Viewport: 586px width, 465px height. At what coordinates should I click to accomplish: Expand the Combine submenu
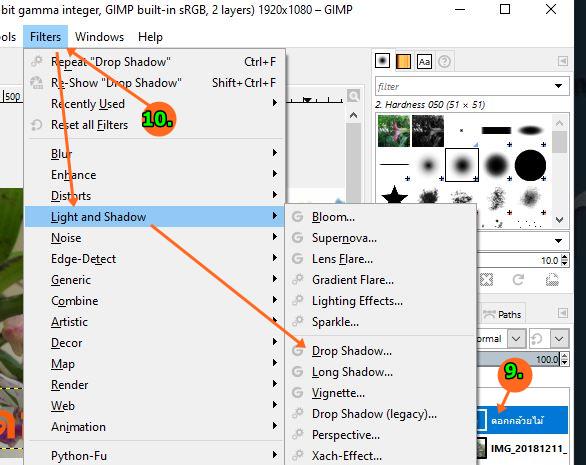point(154,301)
